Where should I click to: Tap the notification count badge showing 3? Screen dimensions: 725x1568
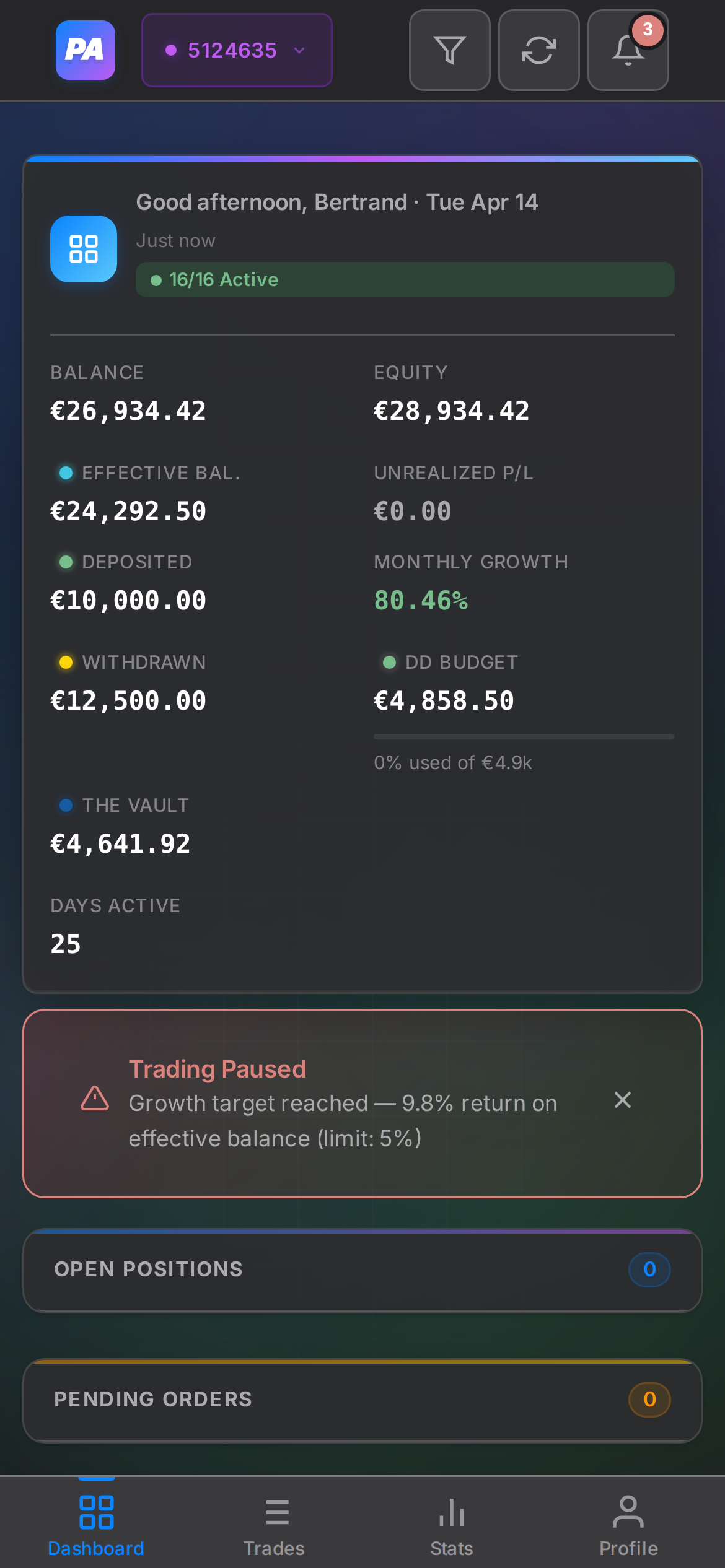coord(647,28)
